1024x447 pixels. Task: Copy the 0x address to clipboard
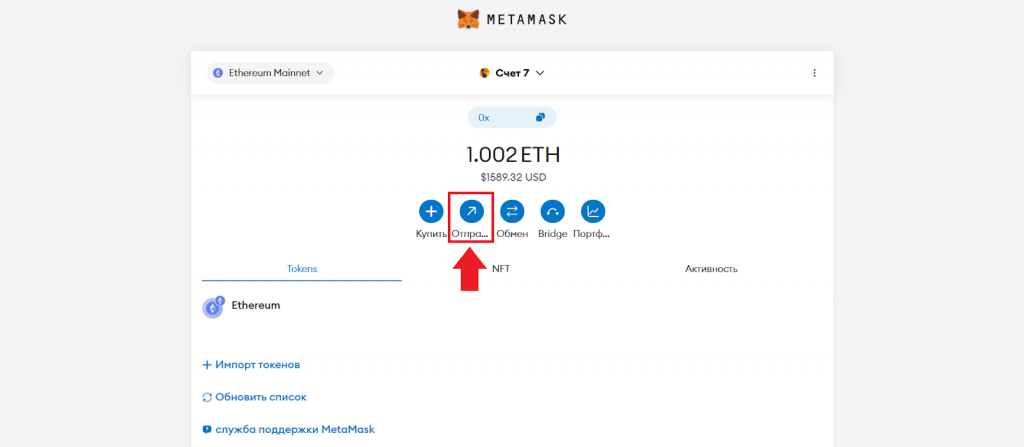pos(540,118)
